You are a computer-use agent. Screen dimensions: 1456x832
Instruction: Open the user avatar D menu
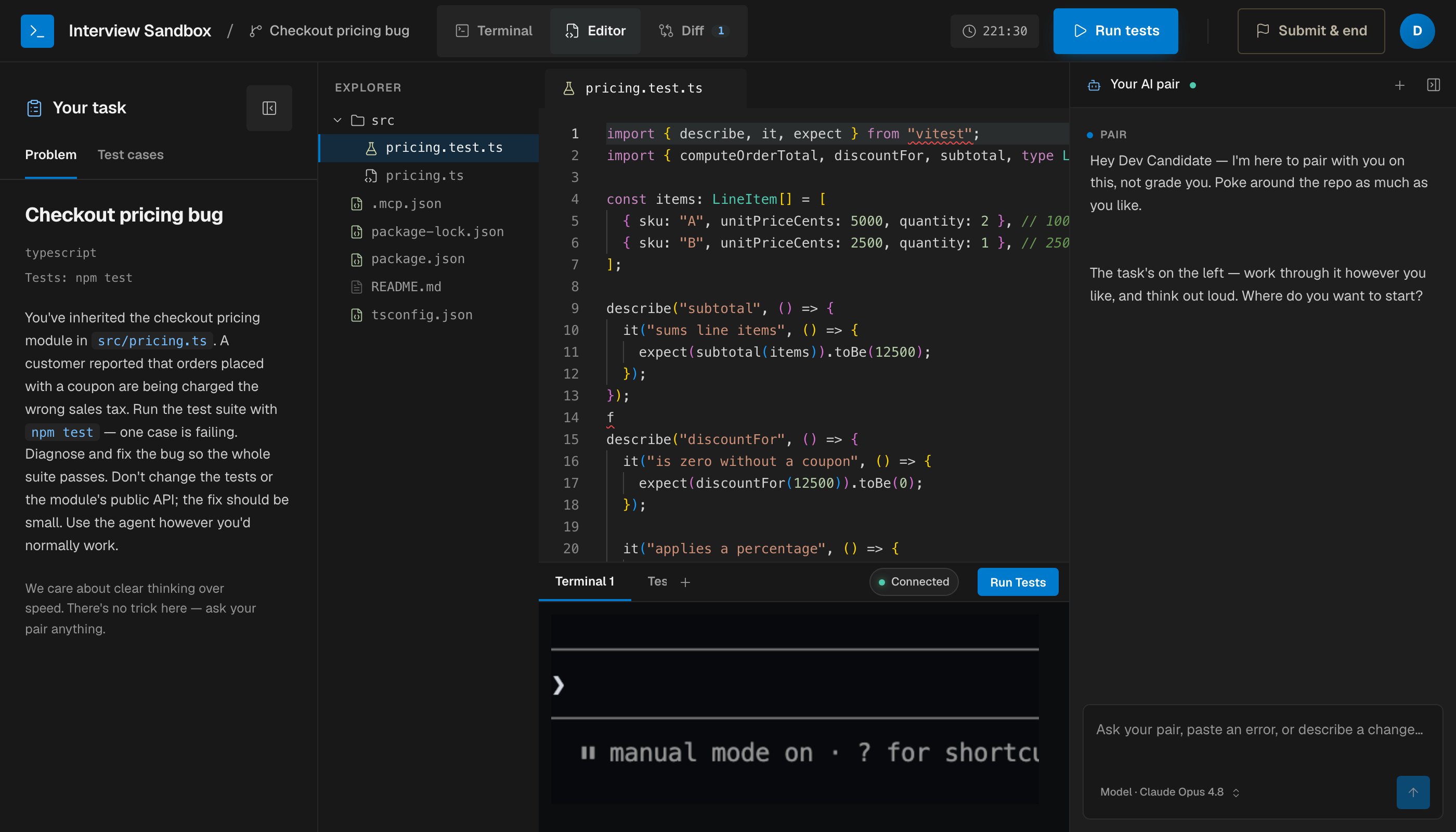tap(1416, 31)
